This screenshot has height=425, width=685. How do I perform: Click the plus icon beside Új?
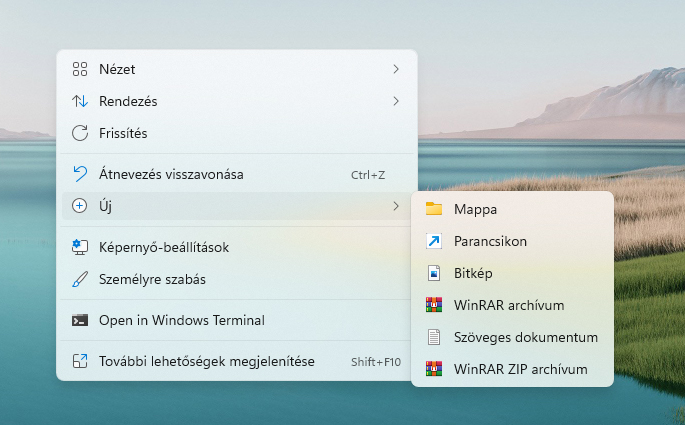(81, 206)
